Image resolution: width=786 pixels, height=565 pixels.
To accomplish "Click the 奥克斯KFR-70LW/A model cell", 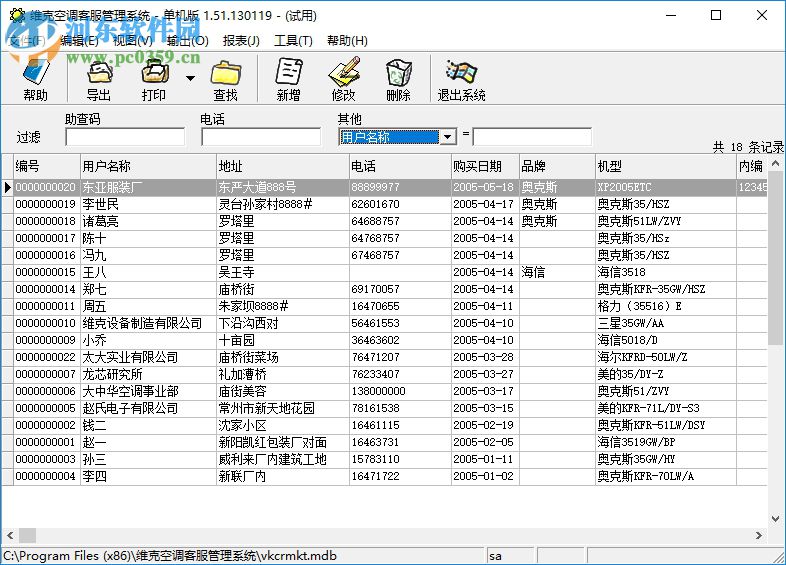I will coord(665,477).
